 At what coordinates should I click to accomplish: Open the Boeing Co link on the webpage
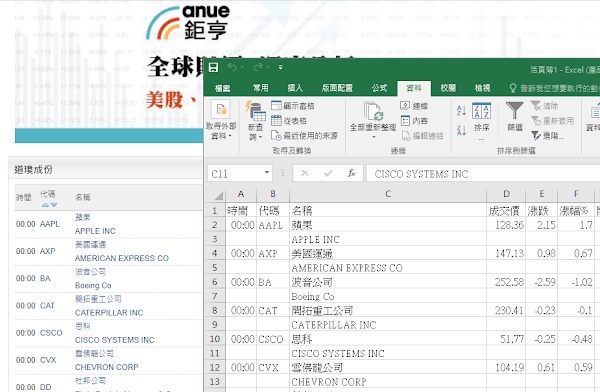click(x=93, y=286)
